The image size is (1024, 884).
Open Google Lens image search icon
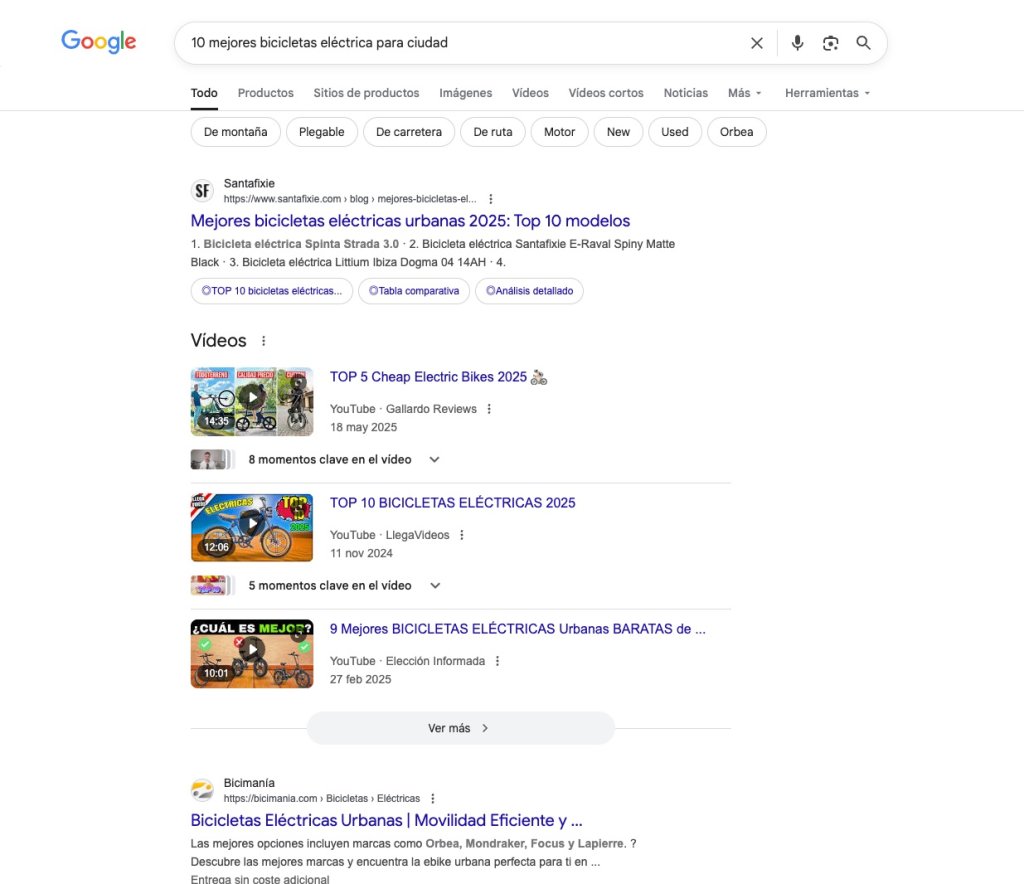point(830,43)
